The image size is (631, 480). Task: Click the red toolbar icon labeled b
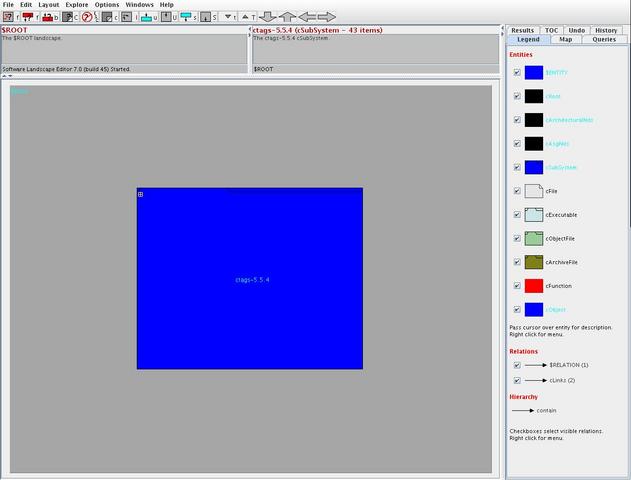click(47, 17)
